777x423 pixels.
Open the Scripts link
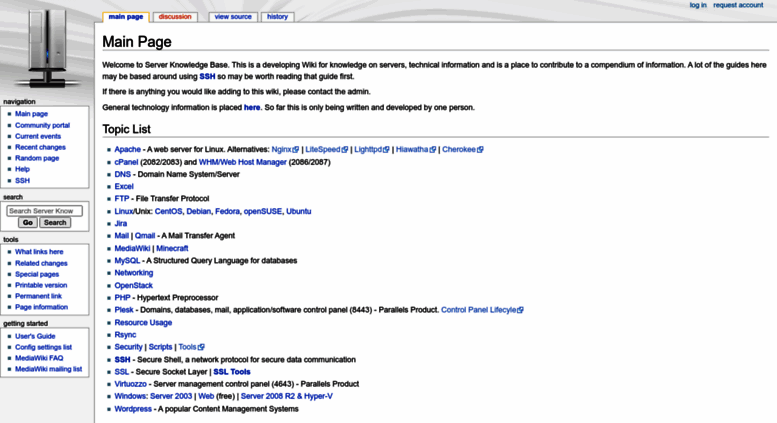point(160,347)
